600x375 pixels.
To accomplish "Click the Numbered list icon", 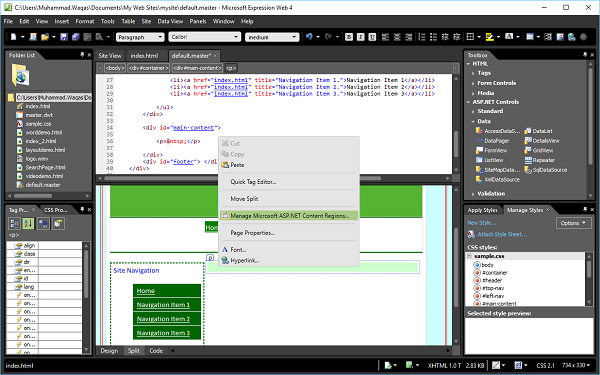I will click(x=421, y=37).
